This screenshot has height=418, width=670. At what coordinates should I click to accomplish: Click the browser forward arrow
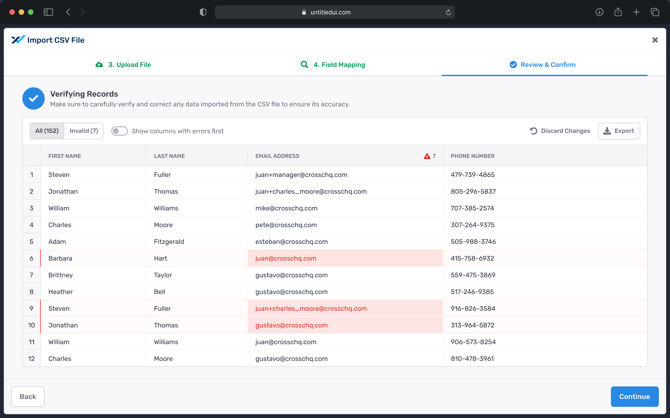[x=82, y=12]
